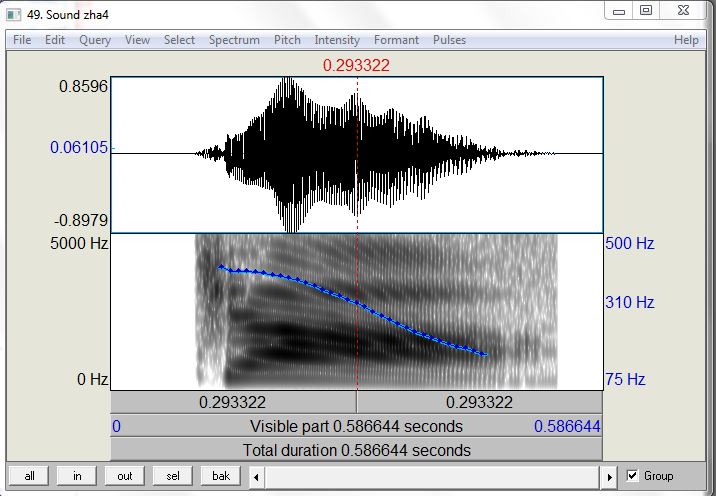Play the right 0.293322 segment bar
716x496 pixels.
pos(479,402)
